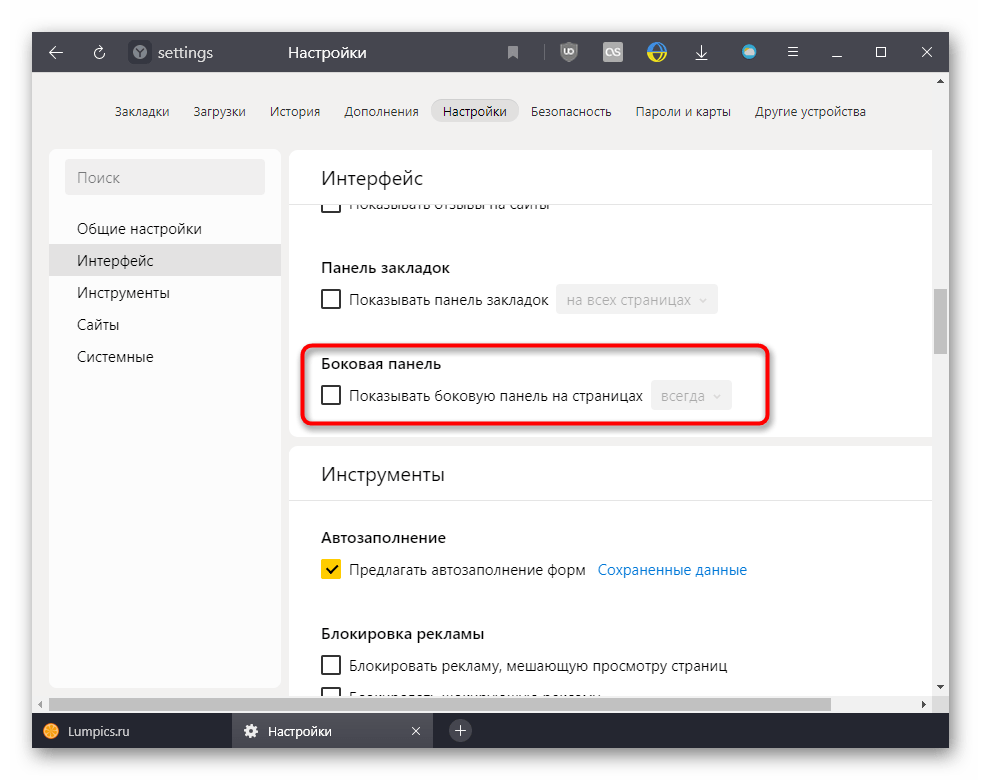The width and height of the screenshot is (981, 780).
Task: Open the Сохраненные данные link
Action: click(x=672, y=570)
